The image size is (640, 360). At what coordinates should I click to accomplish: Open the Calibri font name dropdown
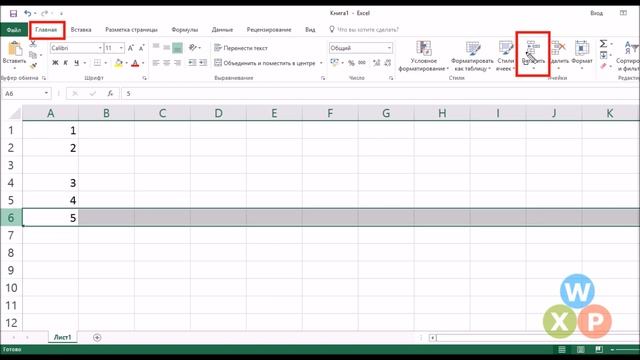100,48
